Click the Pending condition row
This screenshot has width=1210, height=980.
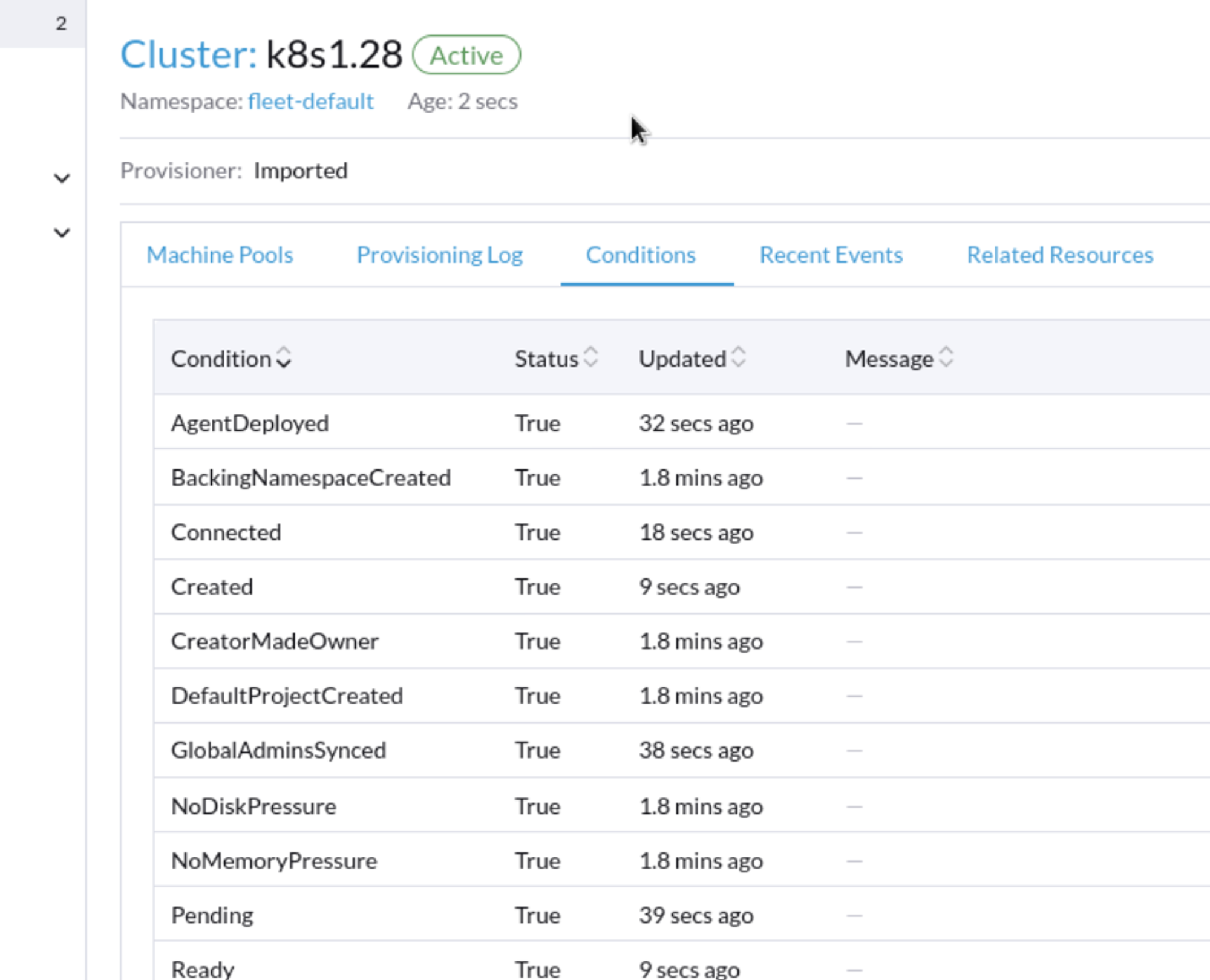[212, 915]
